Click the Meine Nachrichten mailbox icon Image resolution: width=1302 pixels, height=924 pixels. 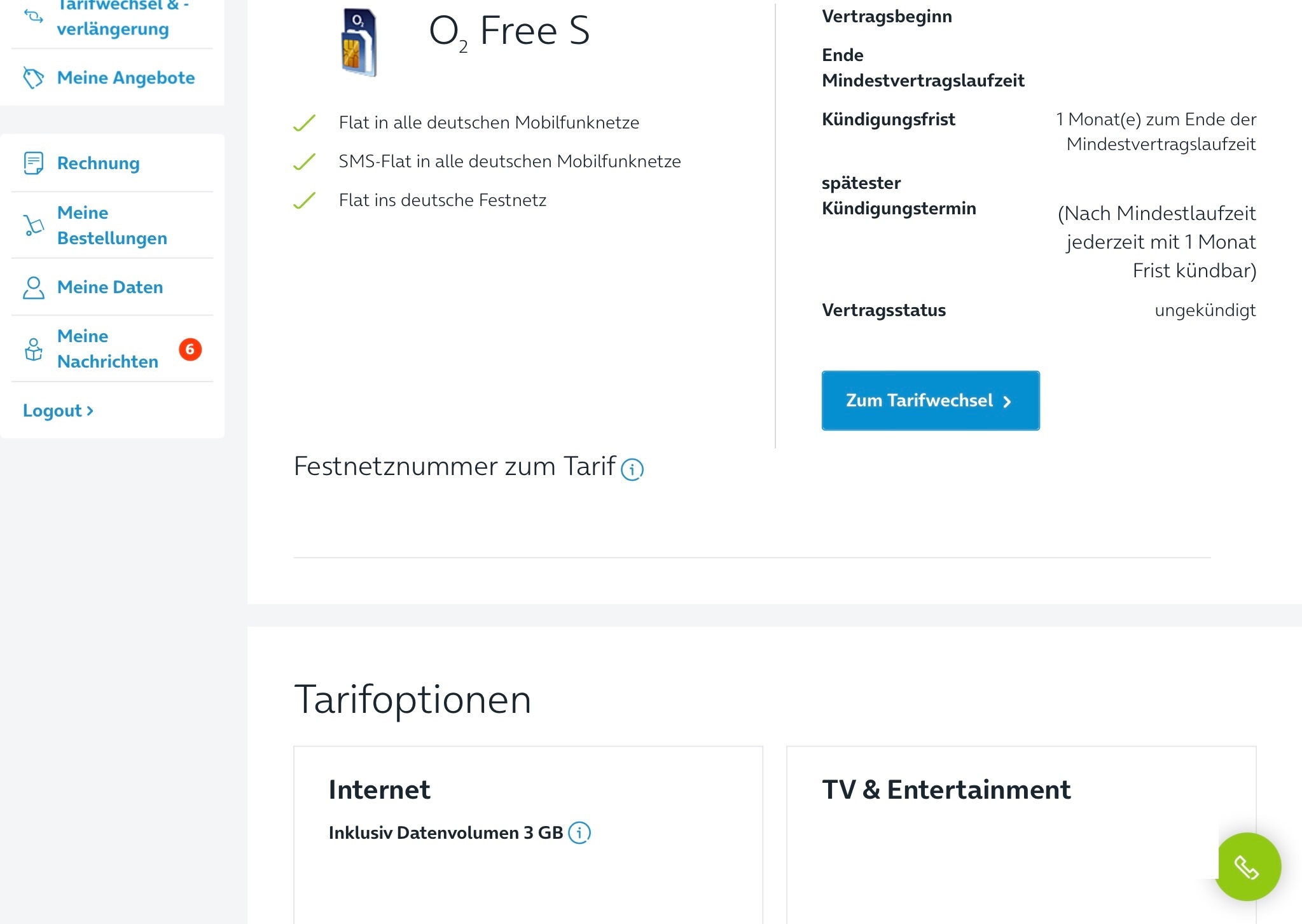[x=34, y=349]
